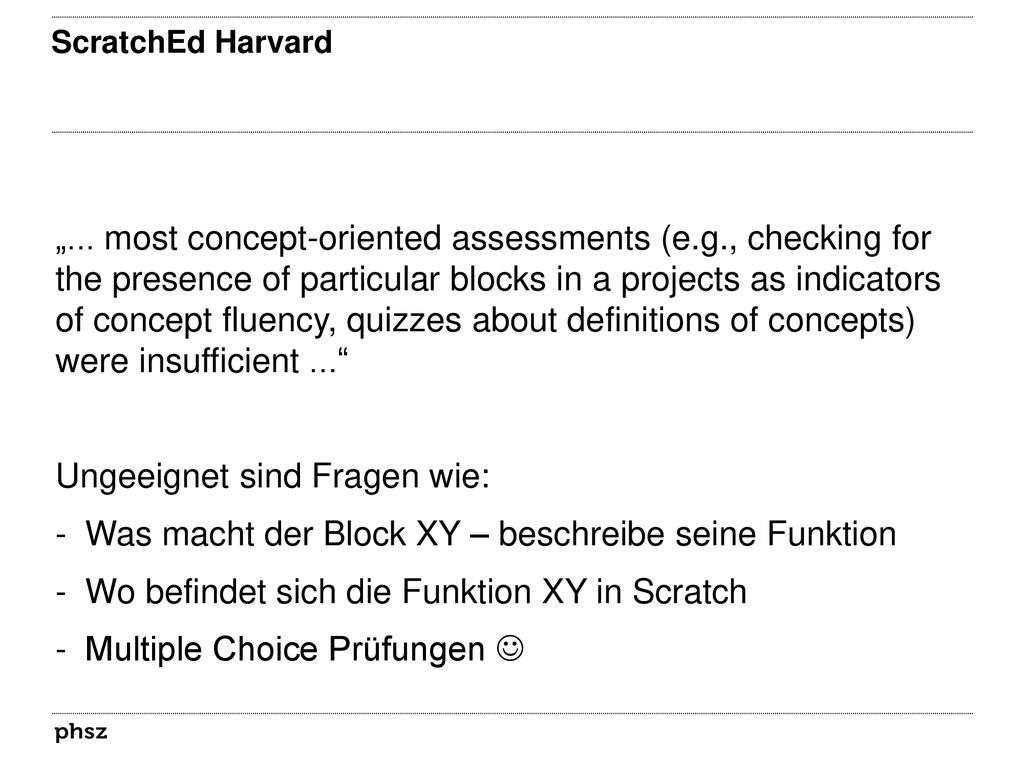Image resolution: width=1024 pixels, height=768 pixels.
Task: Click the word 'Scratch' in second bullet
Action: (x=689, y=592)
